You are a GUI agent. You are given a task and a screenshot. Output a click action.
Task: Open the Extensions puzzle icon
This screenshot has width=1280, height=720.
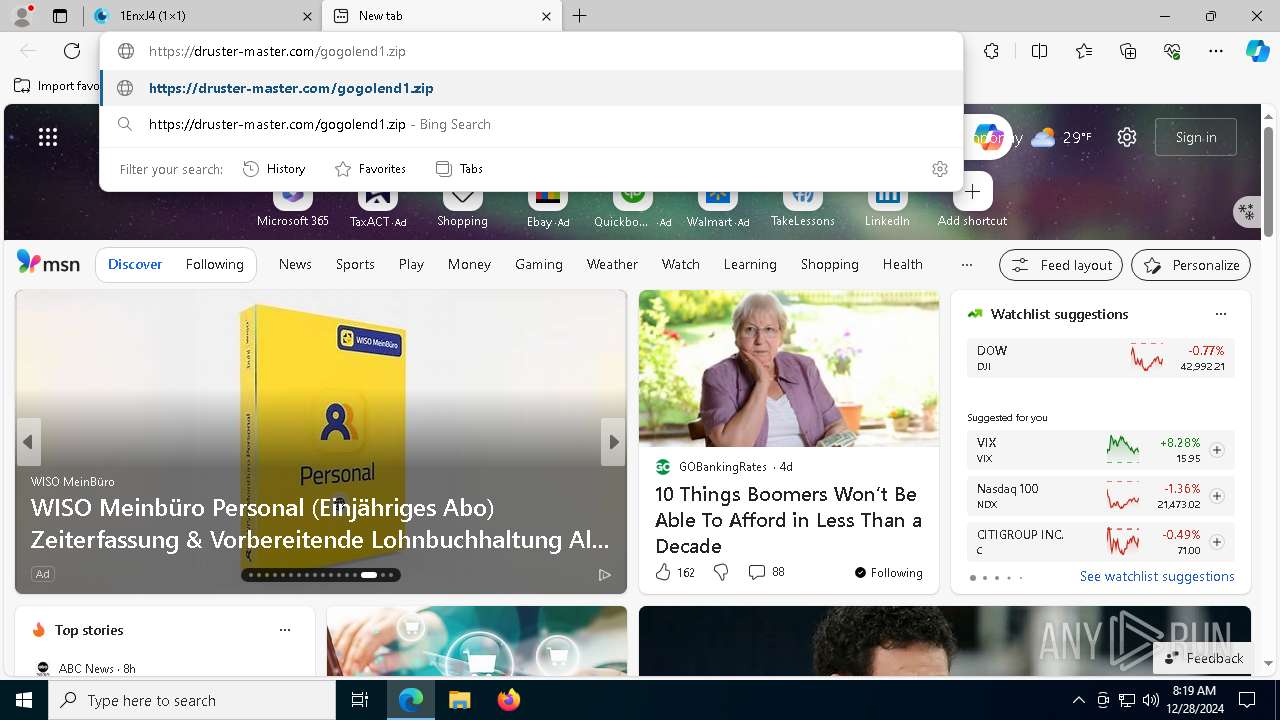pos(991,51)
